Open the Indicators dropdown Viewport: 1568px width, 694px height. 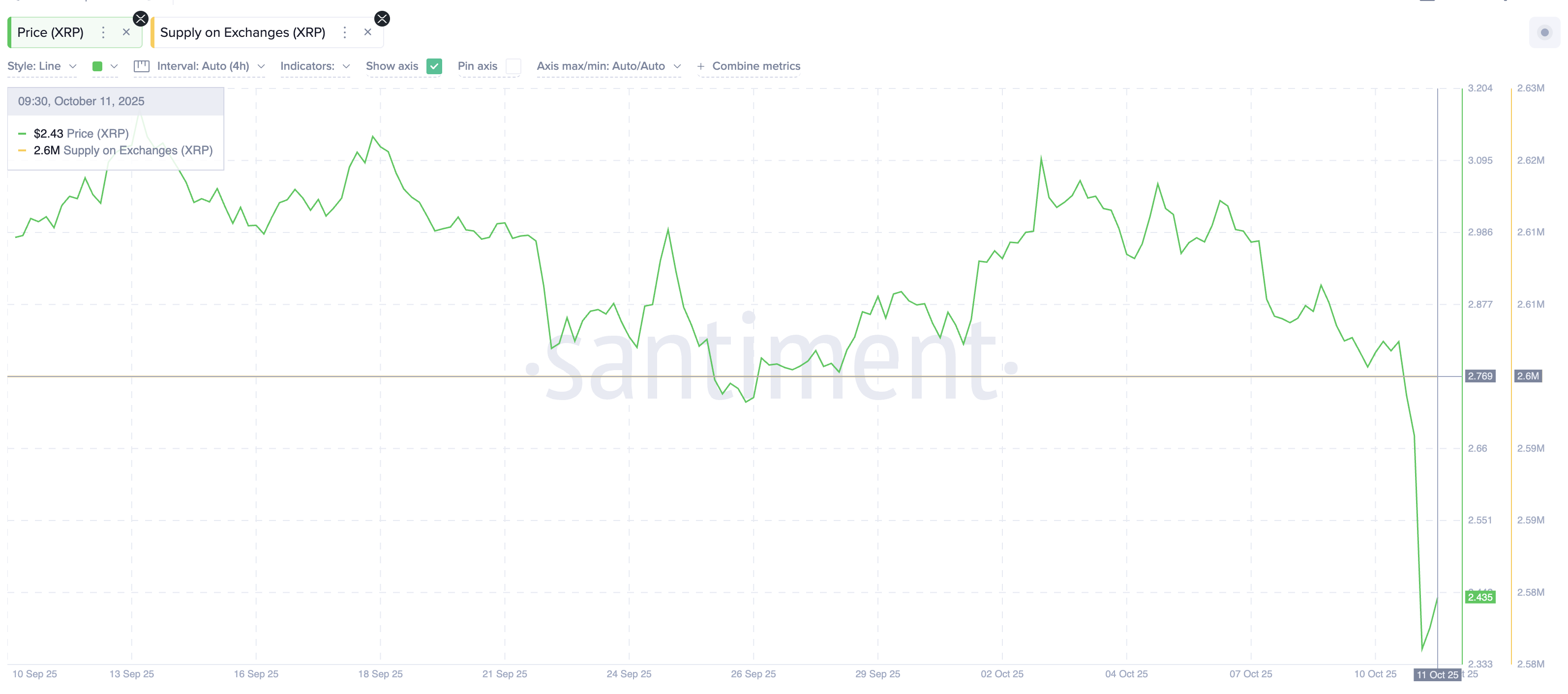click(x=315, y=66)
